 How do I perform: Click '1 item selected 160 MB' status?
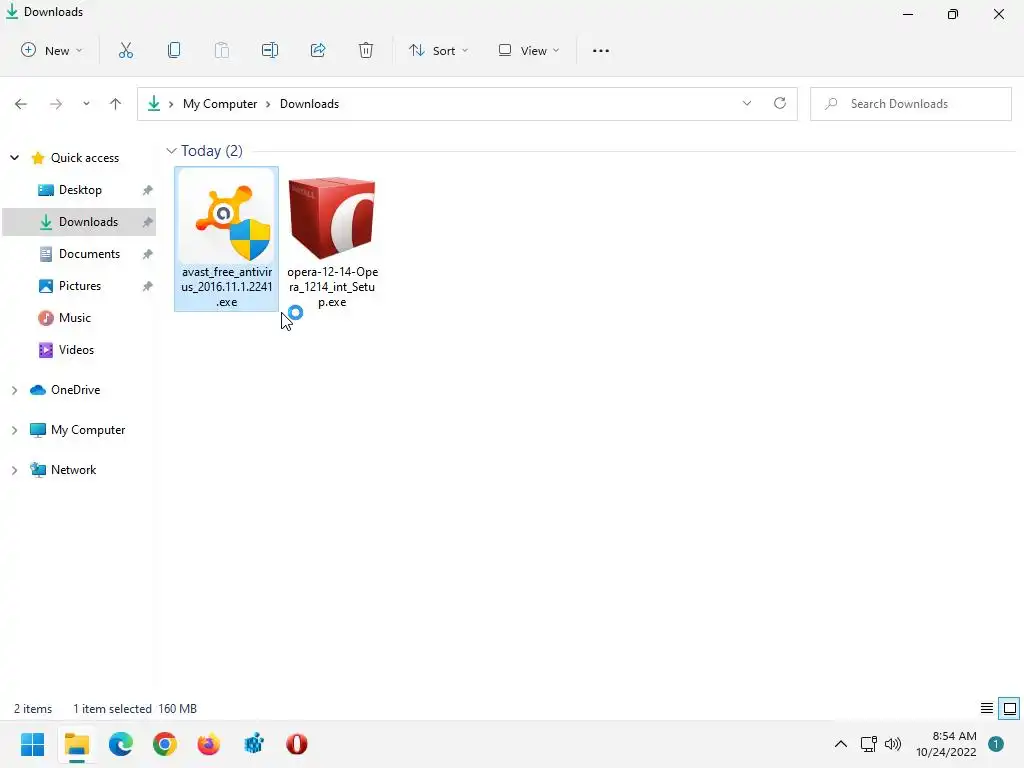coord(135,709)
